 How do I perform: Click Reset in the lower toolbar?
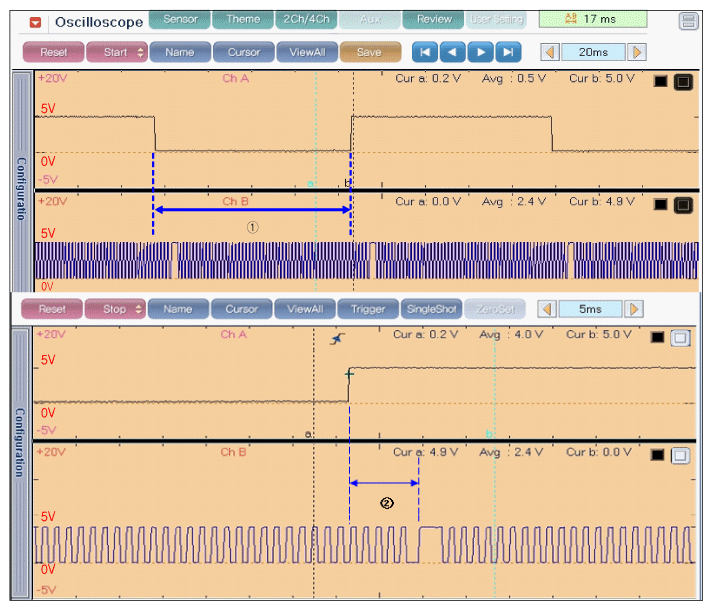tap(52, 309)
